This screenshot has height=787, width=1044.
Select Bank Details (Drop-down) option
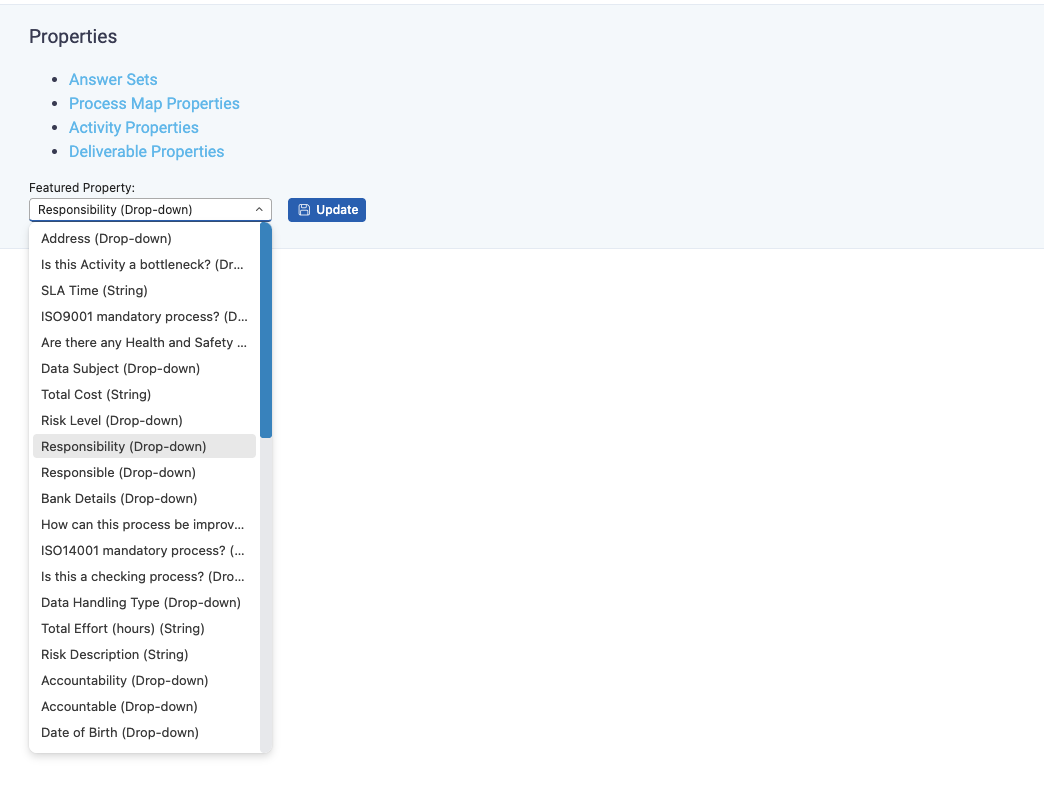(144, 498)
